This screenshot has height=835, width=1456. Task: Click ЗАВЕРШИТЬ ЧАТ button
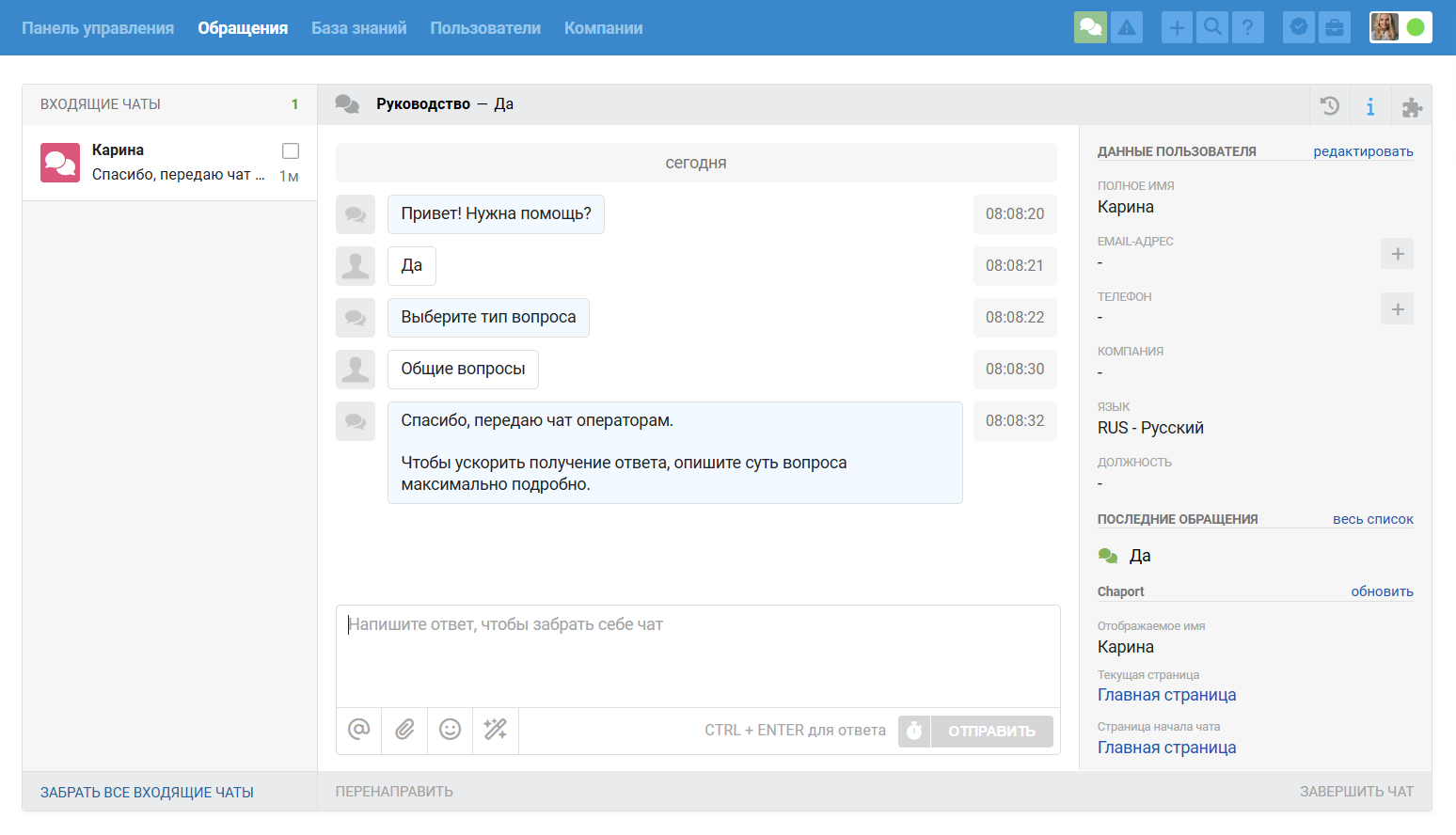[1356, 792]
